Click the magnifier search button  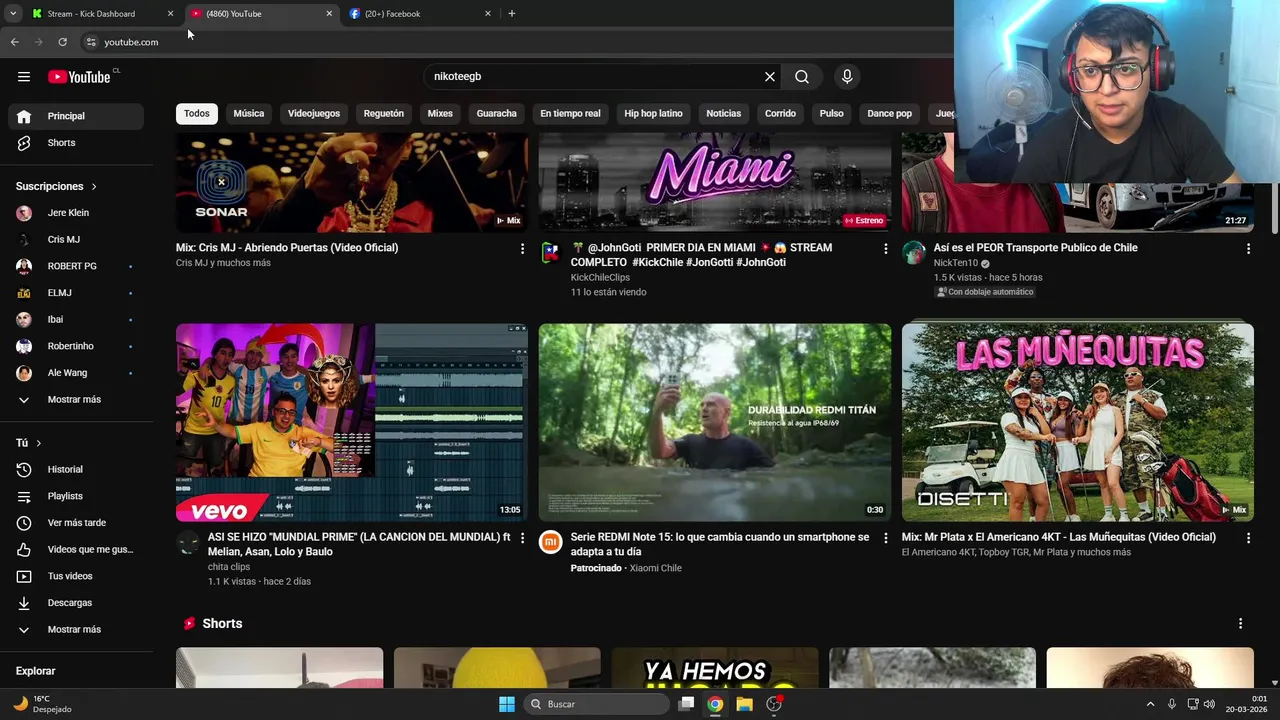[802, 77]
